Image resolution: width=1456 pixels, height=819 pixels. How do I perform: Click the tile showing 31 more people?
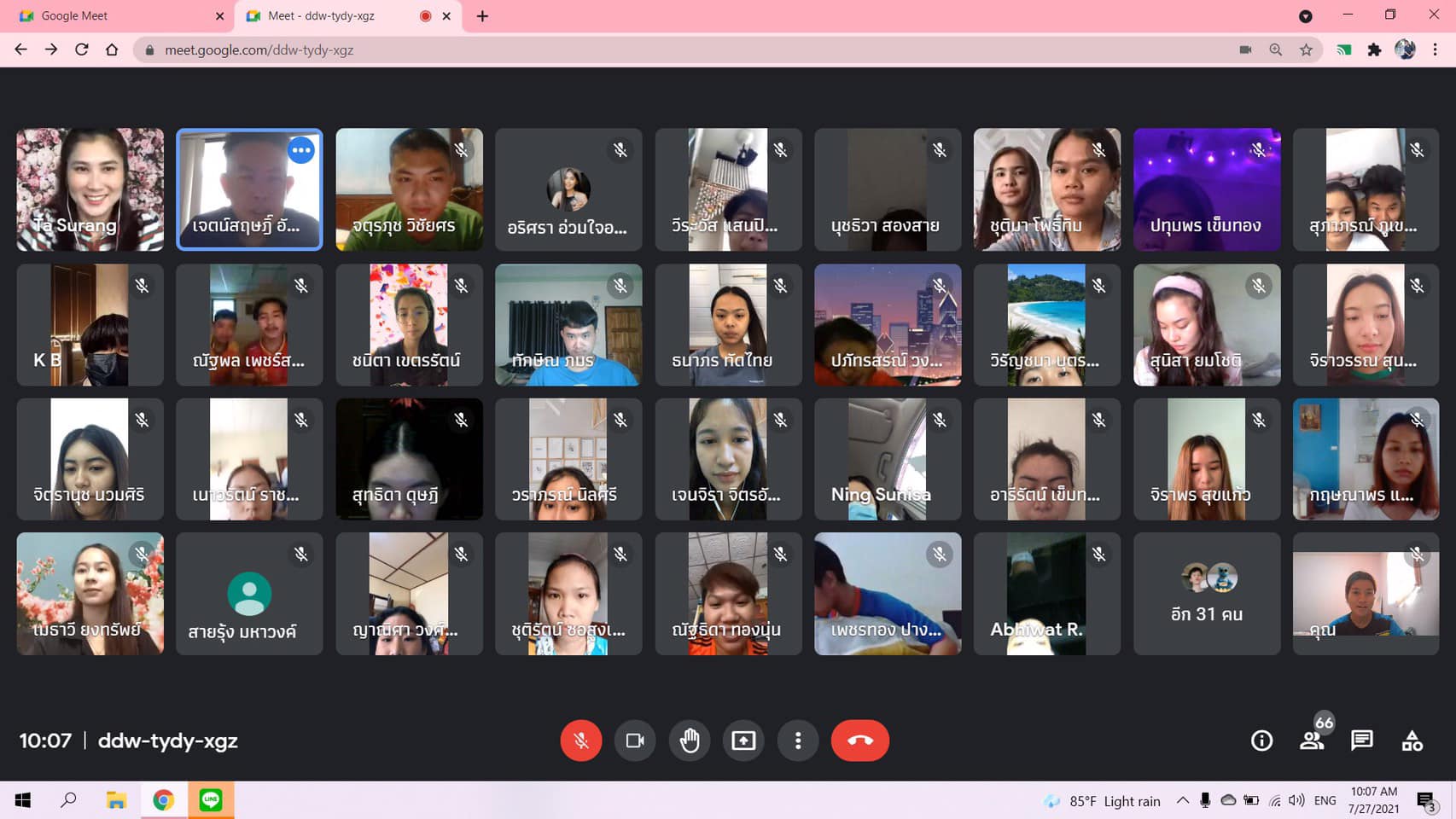point(1206,594)
